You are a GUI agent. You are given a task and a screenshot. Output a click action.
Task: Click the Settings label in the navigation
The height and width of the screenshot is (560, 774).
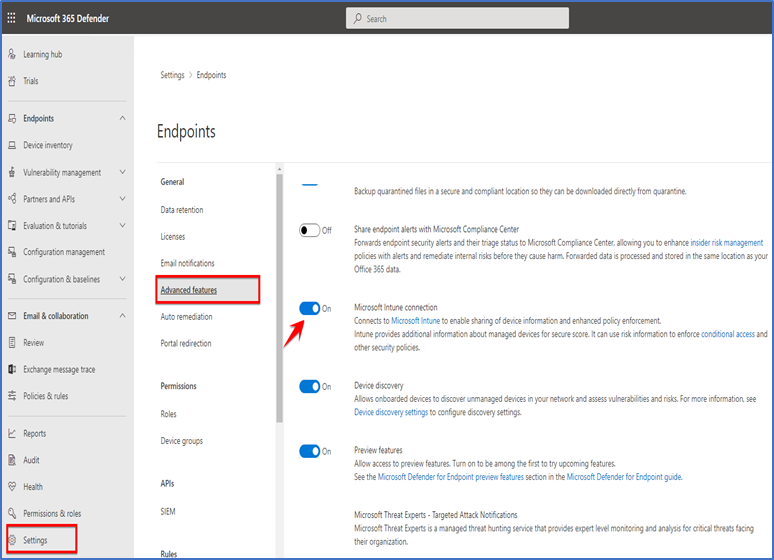click(35, 540)
